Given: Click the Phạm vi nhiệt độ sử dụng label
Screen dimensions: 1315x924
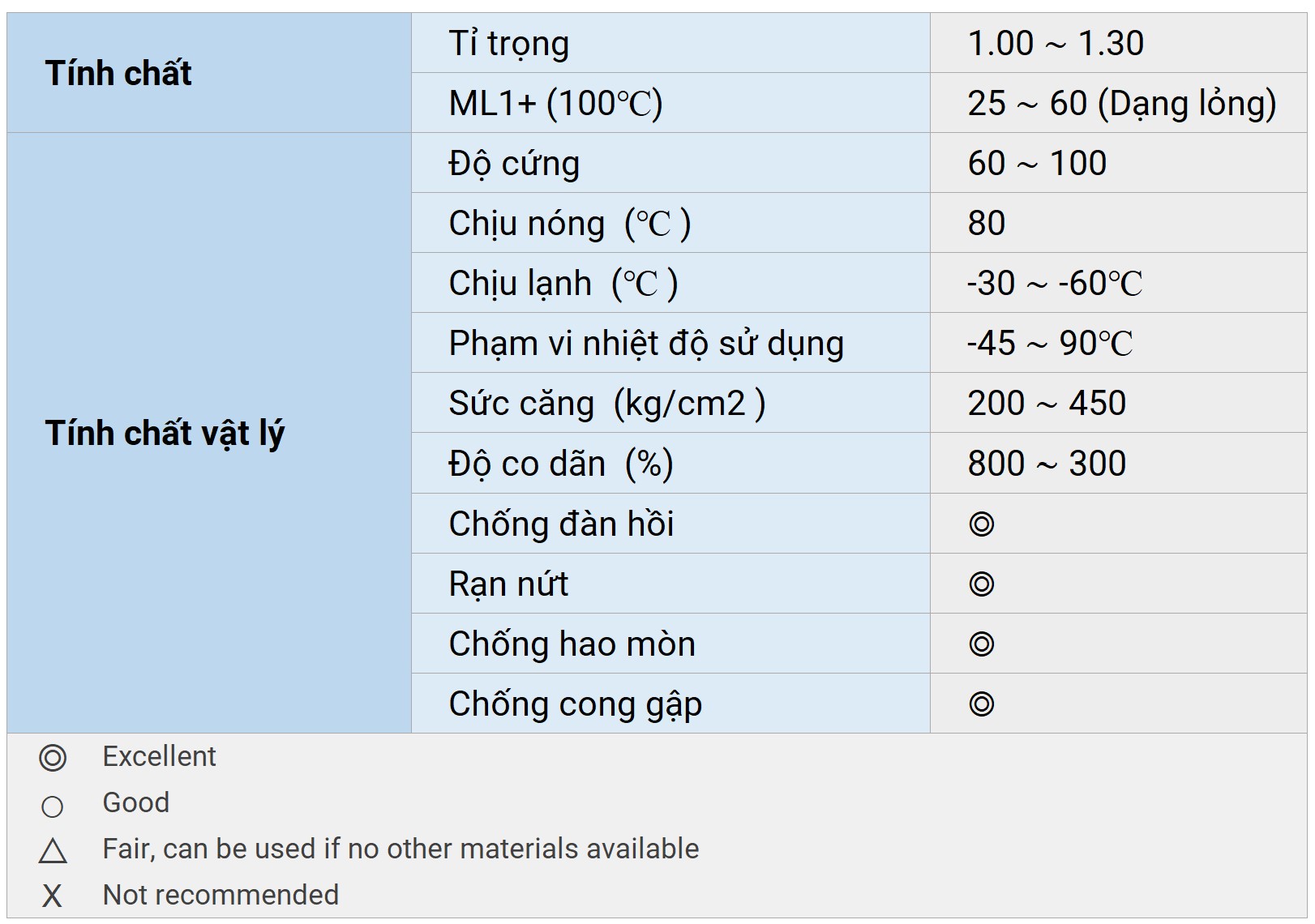Looking at the screenshot, I should tap(646, 344).
